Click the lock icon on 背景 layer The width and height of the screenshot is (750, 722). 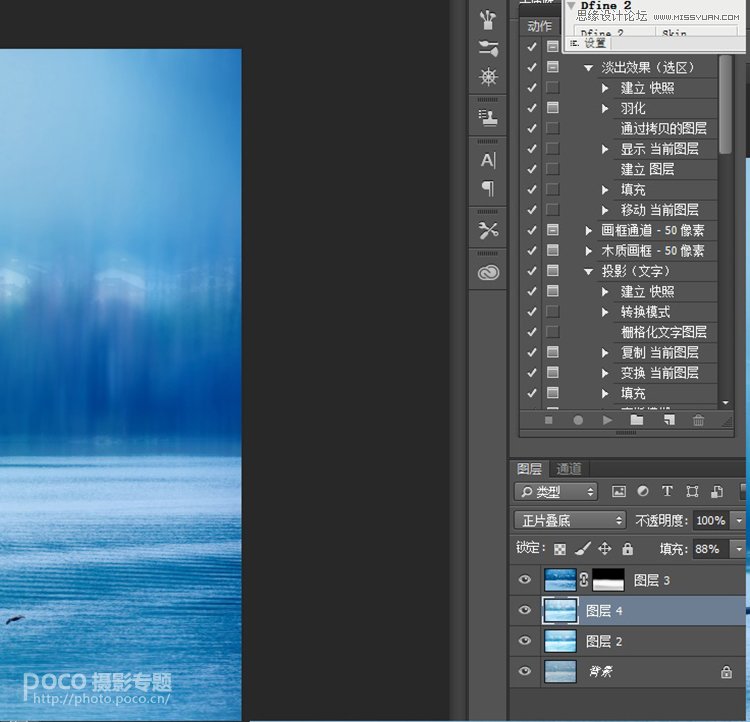pos(726,672)
